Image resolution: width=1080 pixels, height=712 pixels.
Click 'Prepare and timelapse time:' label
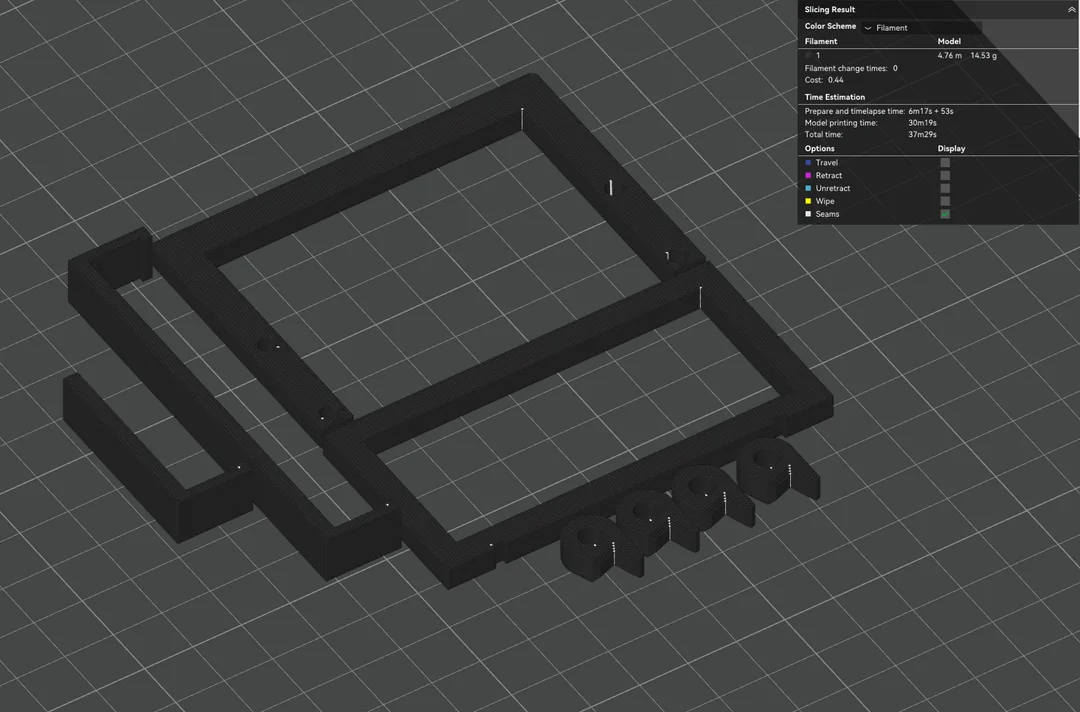tap(855, 111)
